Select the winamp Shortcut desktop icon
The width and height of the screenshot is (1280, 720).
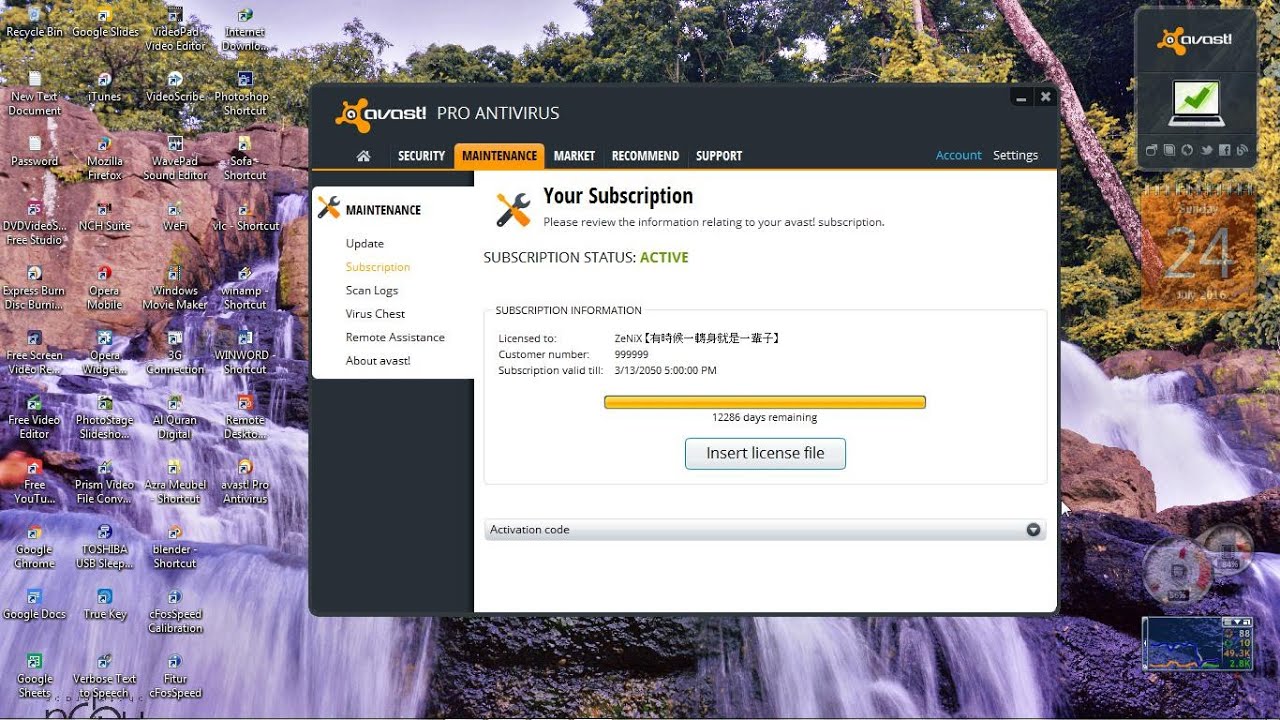click(245, 289)
